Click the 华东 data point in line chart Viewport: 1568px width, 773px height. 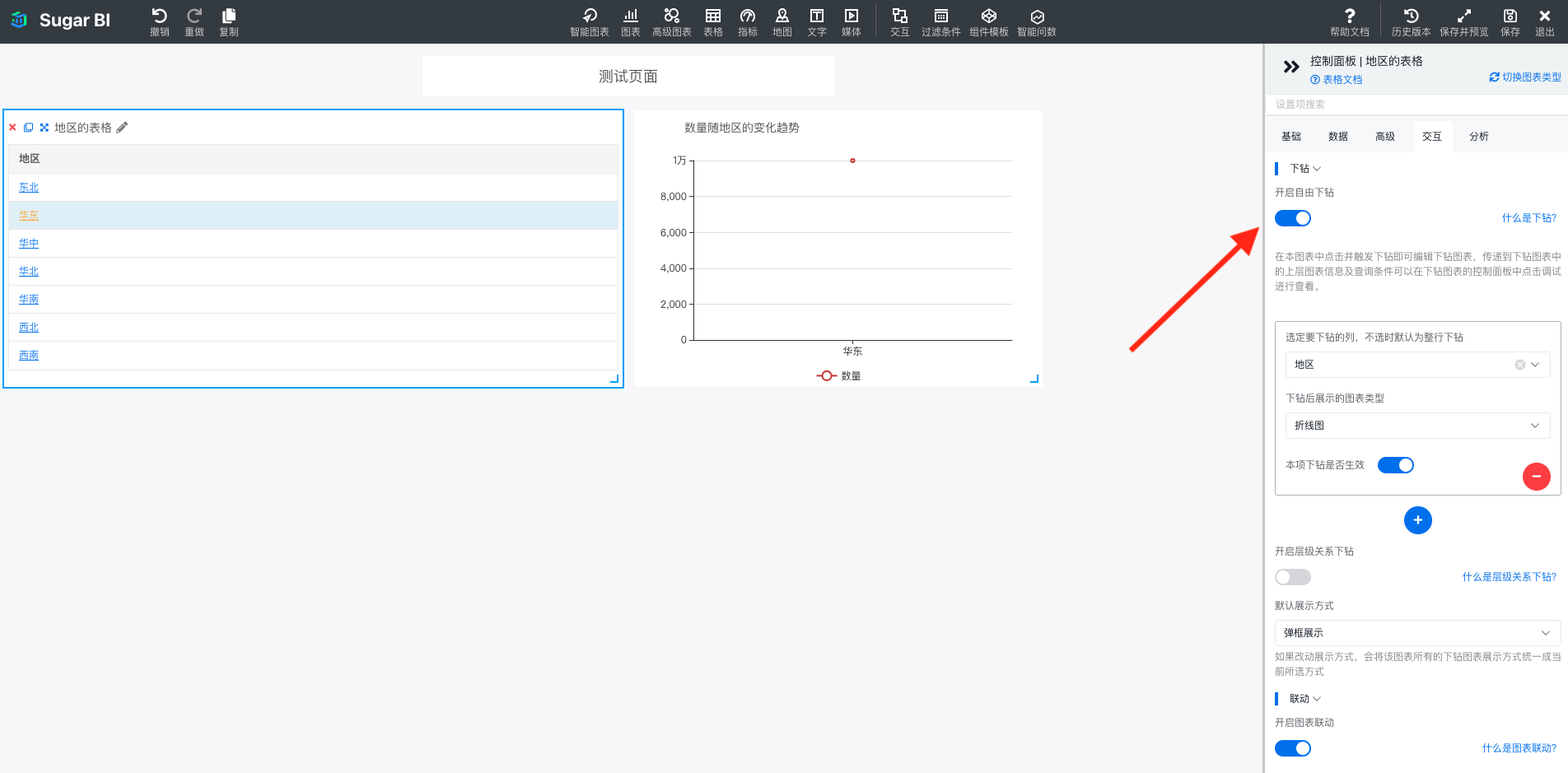(x=852, y=161)
